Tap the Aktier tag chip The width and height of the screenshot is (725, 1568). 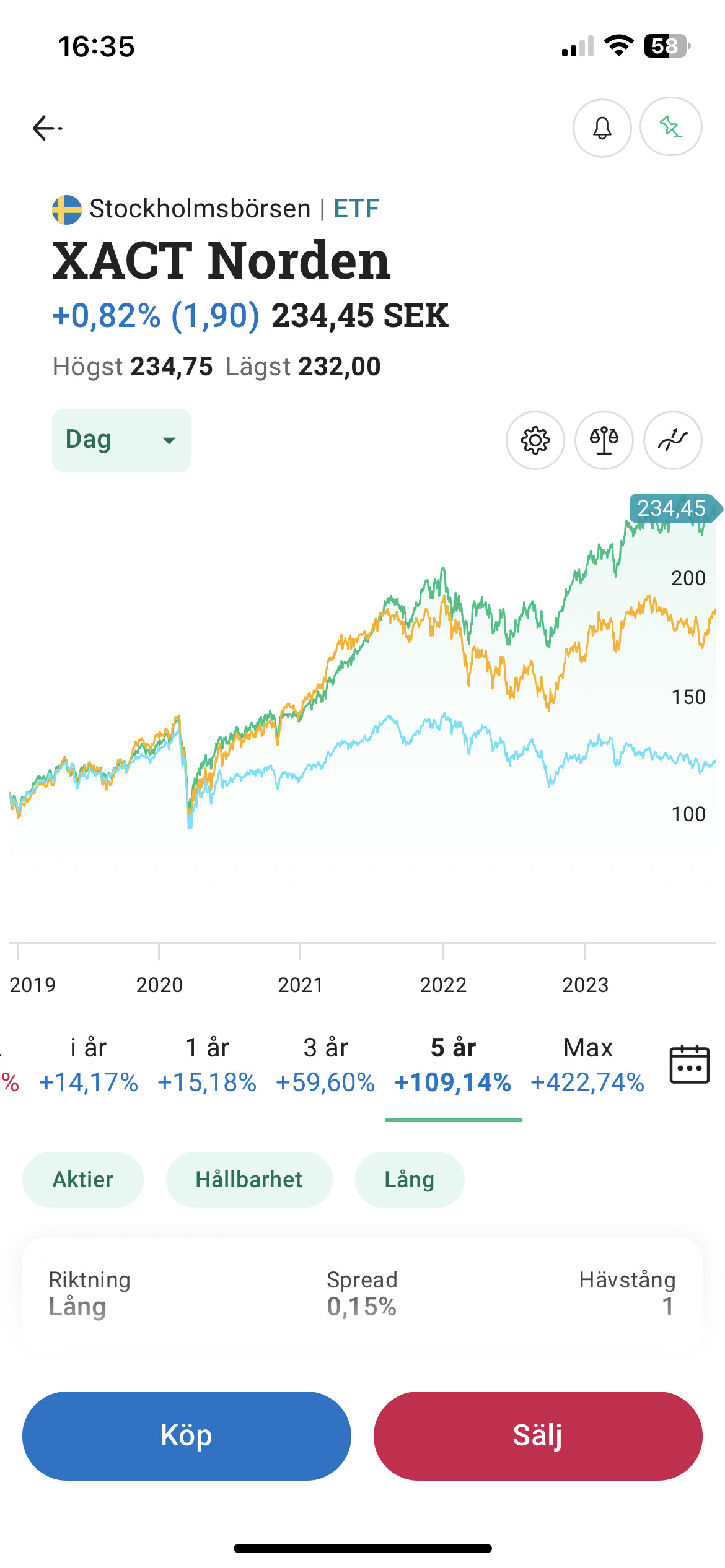point(83,1180)
